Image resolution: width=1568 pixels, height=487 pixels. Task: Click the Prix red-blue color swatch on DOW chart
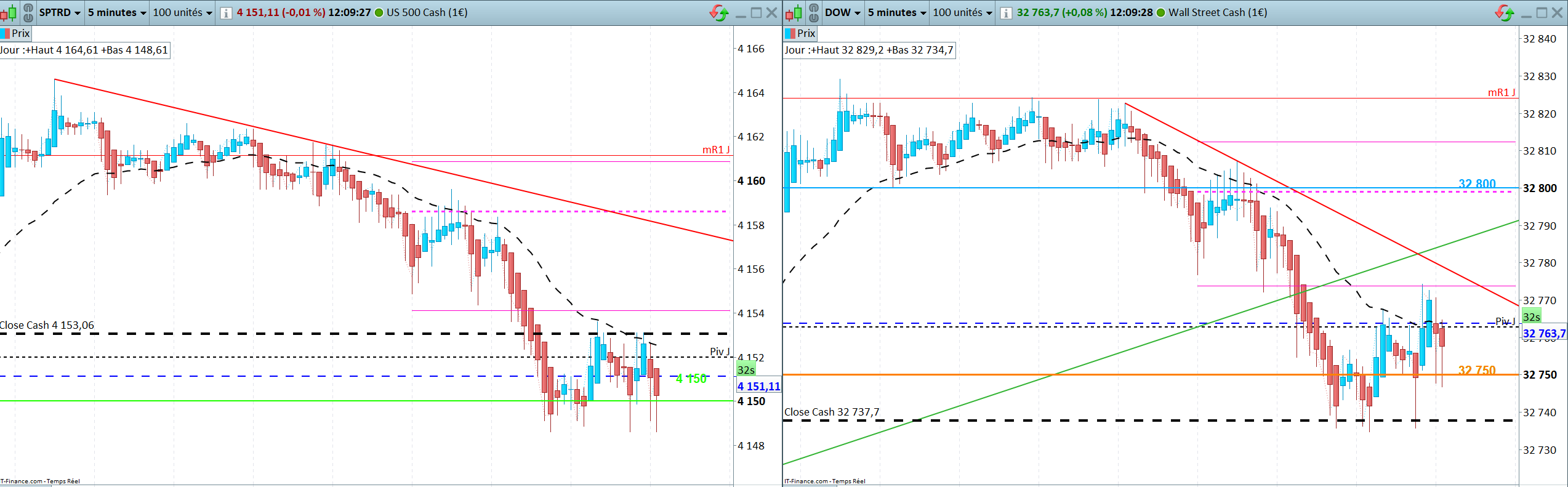point(790,33)
